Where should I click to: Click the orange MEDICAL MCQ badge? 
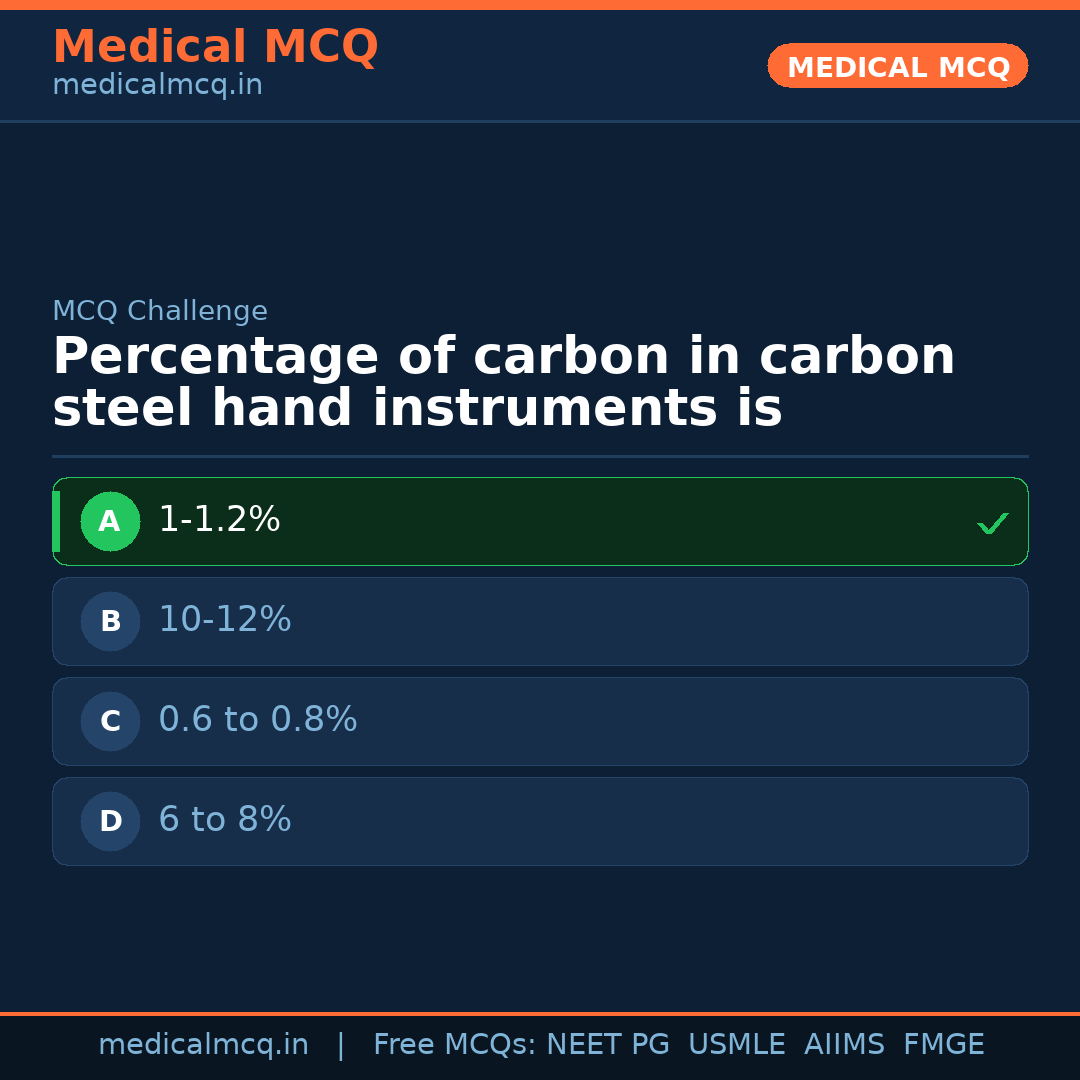point(898,67)
